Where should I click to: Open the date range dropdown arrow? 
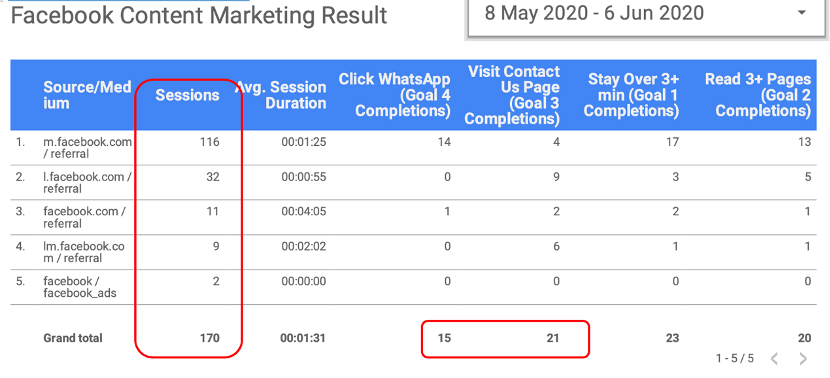click(x=801, y=13)
